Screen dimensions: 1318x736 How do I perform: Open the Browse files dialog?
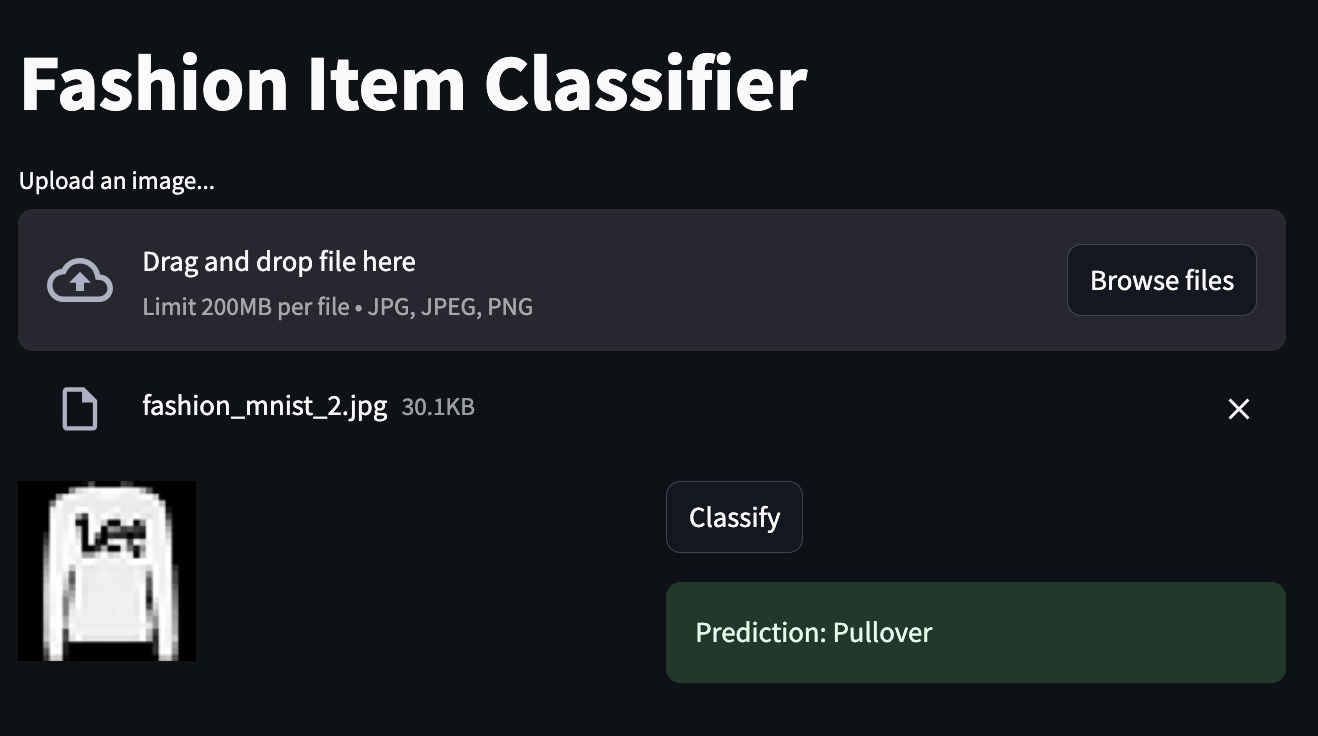1161,281
